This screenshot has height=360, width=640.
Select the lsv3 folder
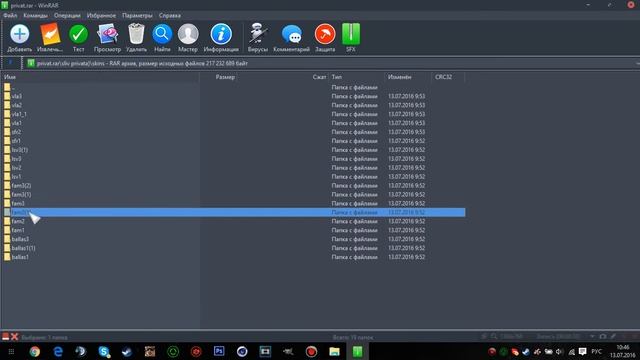point(233,159)
